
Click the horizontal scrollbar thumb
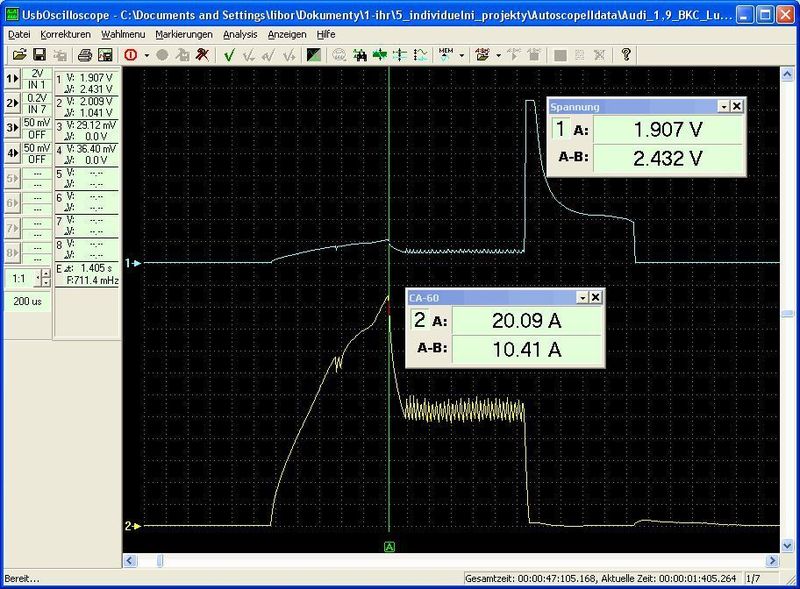(x=159, y=561)
